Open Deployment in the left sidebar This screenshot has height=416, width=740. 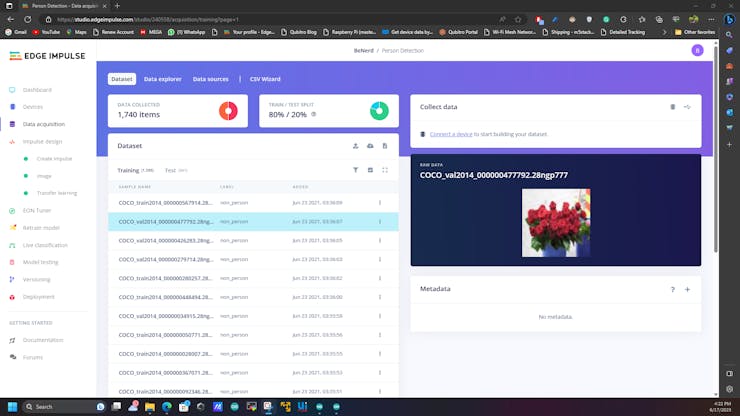tap(39, 296)
